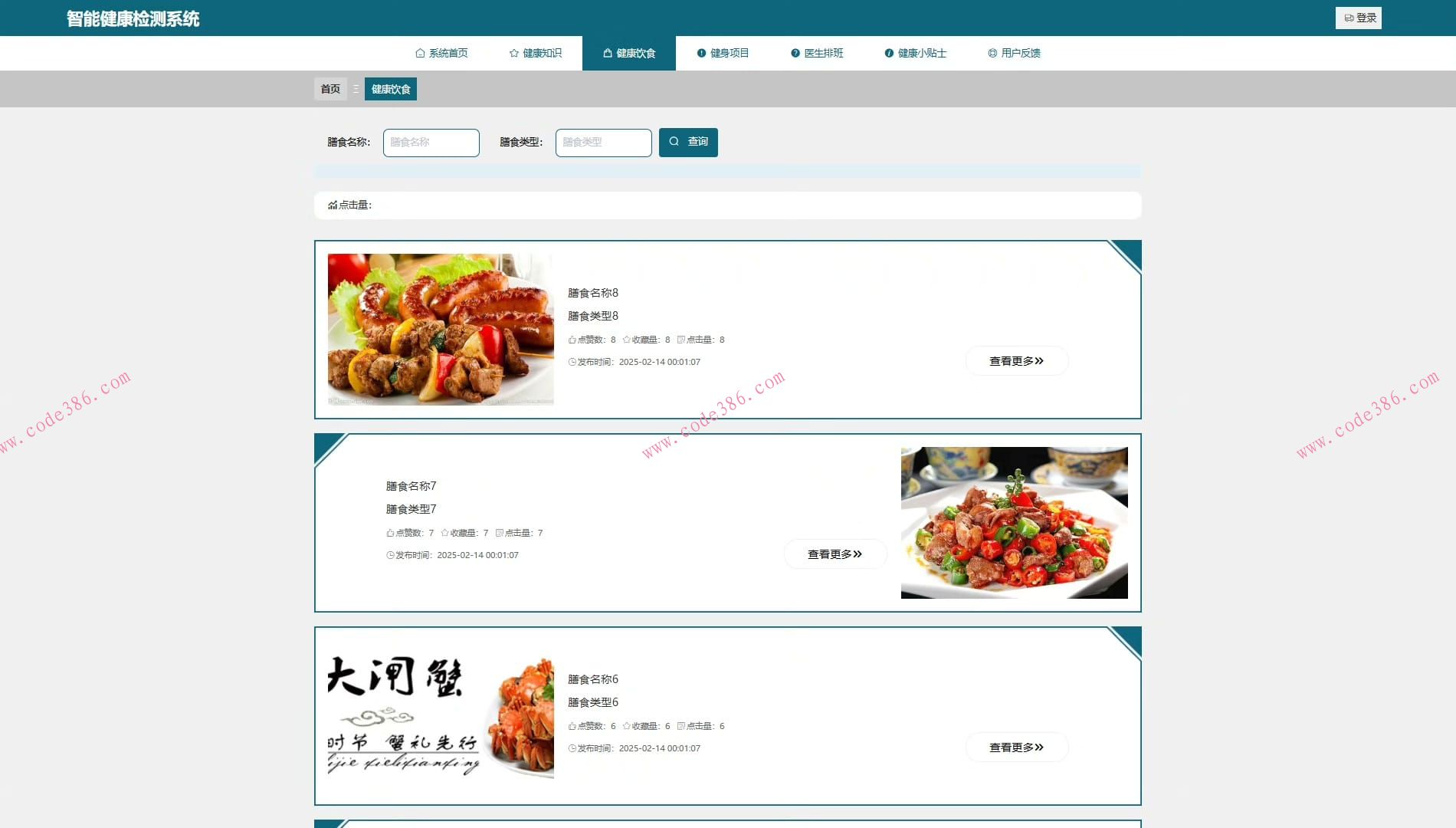Click the clock icon beside 发布时间 on 膳食名称8

pyautogui.click(x=571, y=361)
